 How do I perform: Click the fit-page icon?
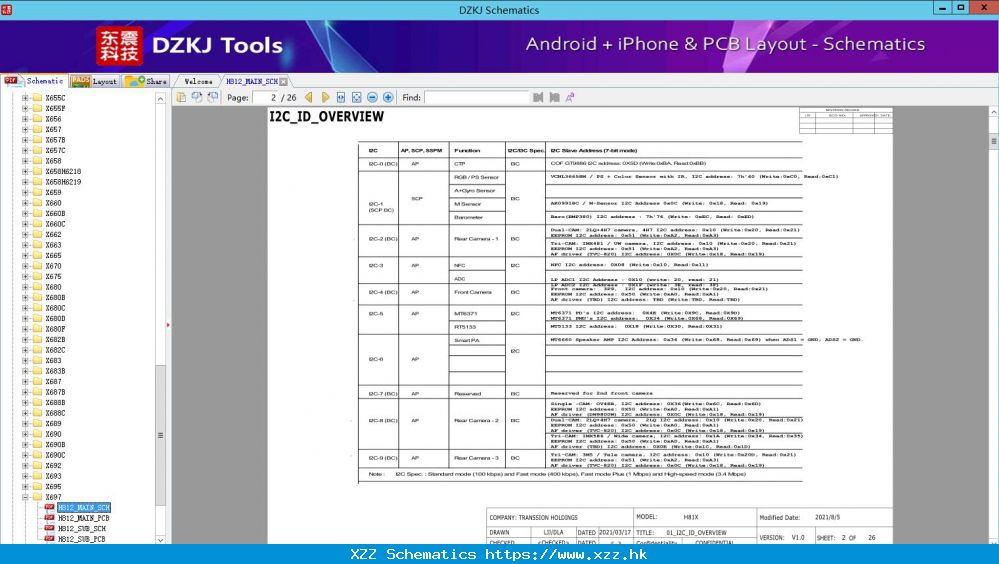(357, 98)
